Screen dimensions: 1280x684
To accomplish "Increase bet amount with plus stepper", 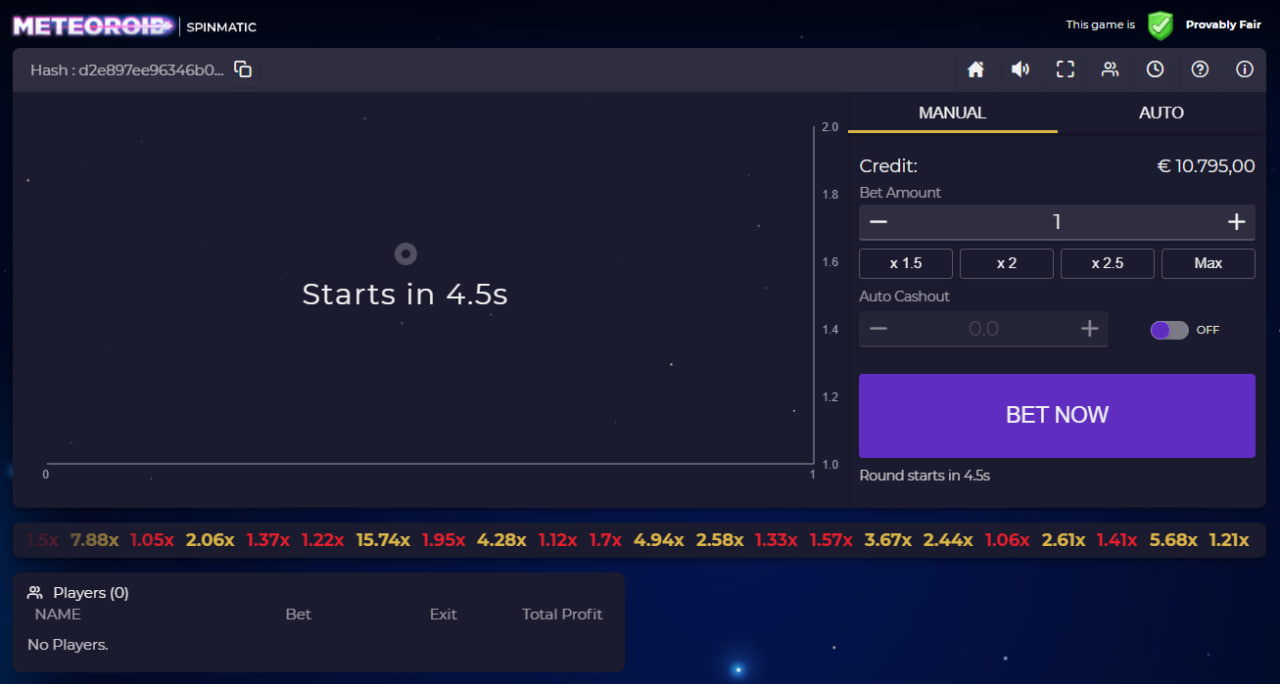I will pos(1236,222).
